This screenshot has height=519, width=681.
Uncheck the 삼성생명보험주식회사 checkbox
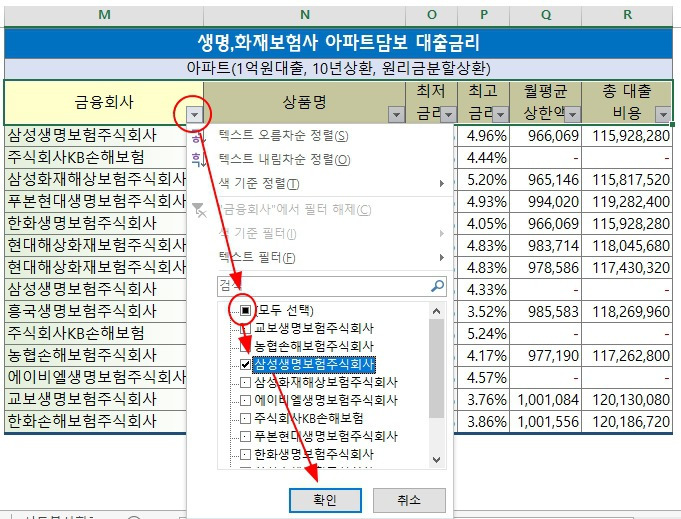coord(245,364)
